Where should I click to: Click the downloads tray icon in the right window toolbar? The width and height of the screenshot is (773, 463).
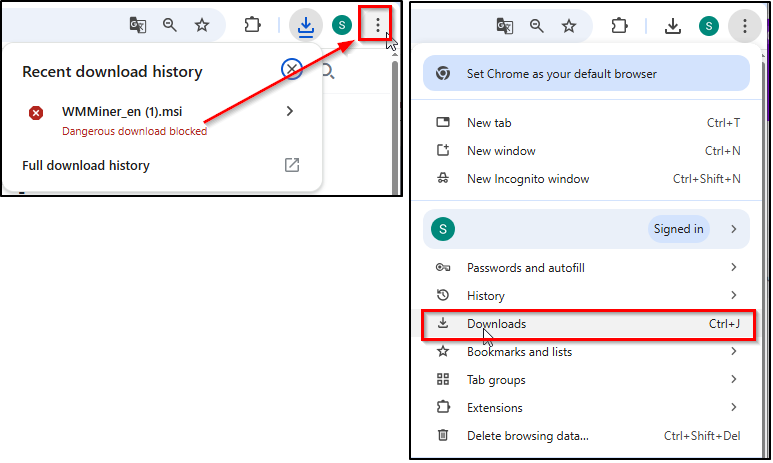tap(673, 26)
